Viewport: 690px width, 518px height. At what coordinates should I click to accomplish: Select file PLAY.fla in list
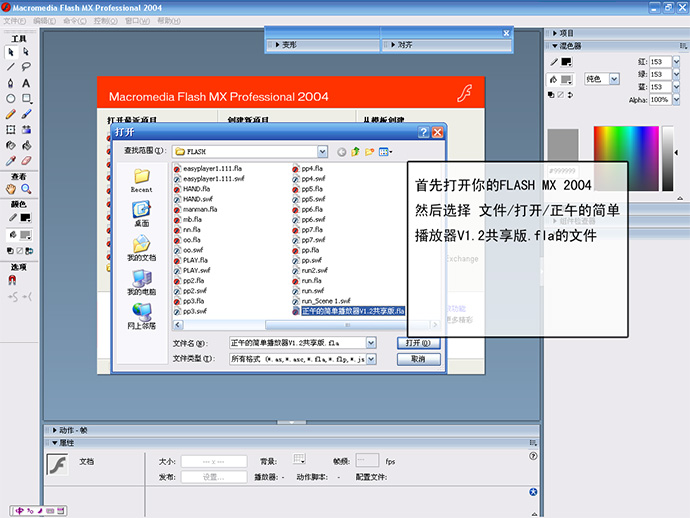[191, 261]
